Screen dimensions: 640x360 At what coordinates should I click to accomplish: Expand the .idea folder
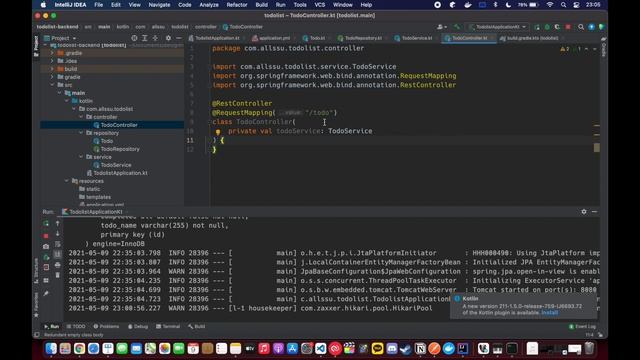tap(52, 61)
